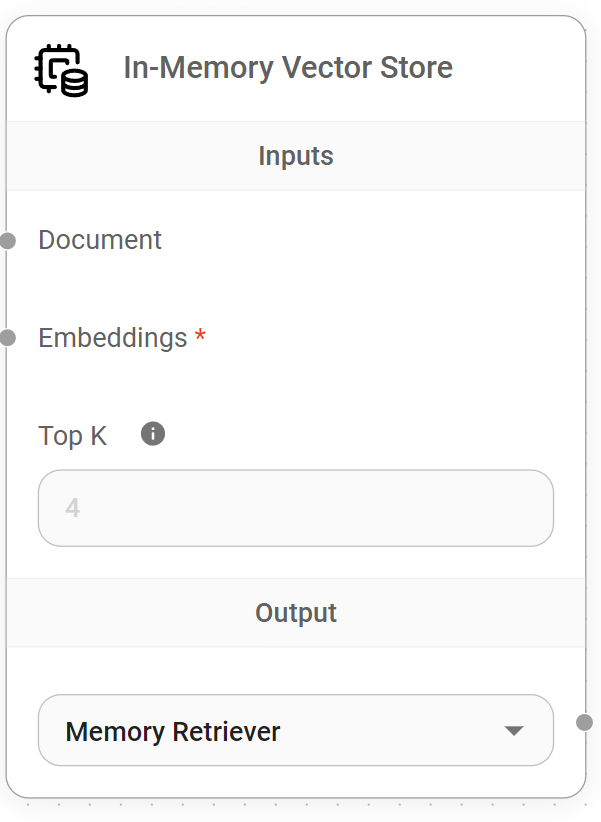Click the Inputs section header
Screen dimensions: 601x822
click(295, 156)
